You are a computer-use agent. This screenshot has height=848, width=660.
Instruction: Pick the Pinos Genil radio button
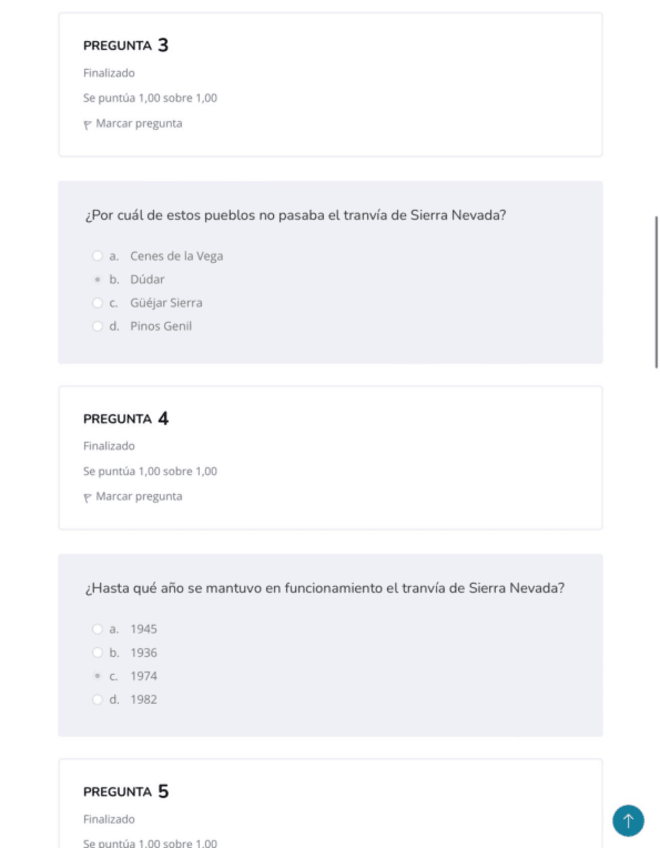coord(97,326)
